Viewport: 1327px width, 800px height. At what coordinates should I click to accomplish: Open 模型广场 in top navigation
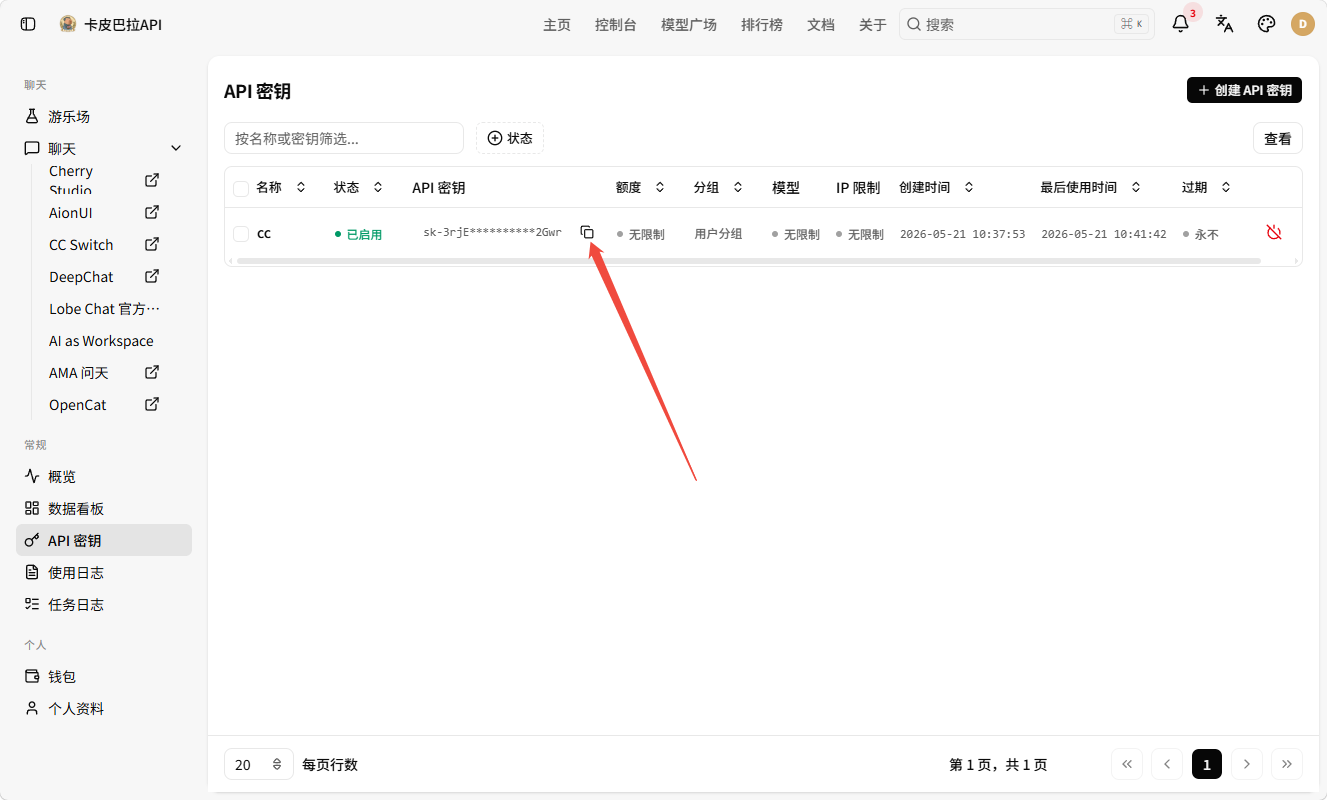689,25
